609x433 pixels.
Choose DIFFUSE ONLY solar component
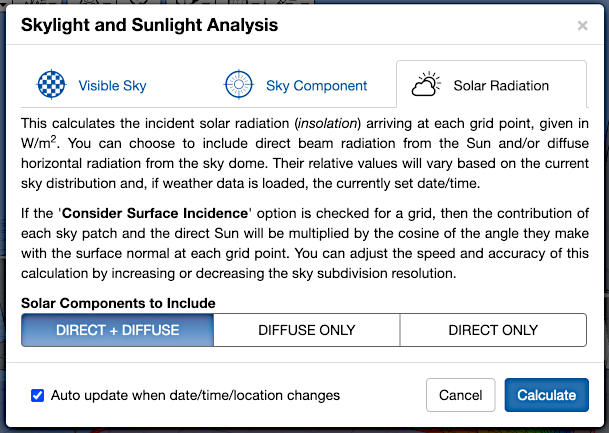coord(306,330)
